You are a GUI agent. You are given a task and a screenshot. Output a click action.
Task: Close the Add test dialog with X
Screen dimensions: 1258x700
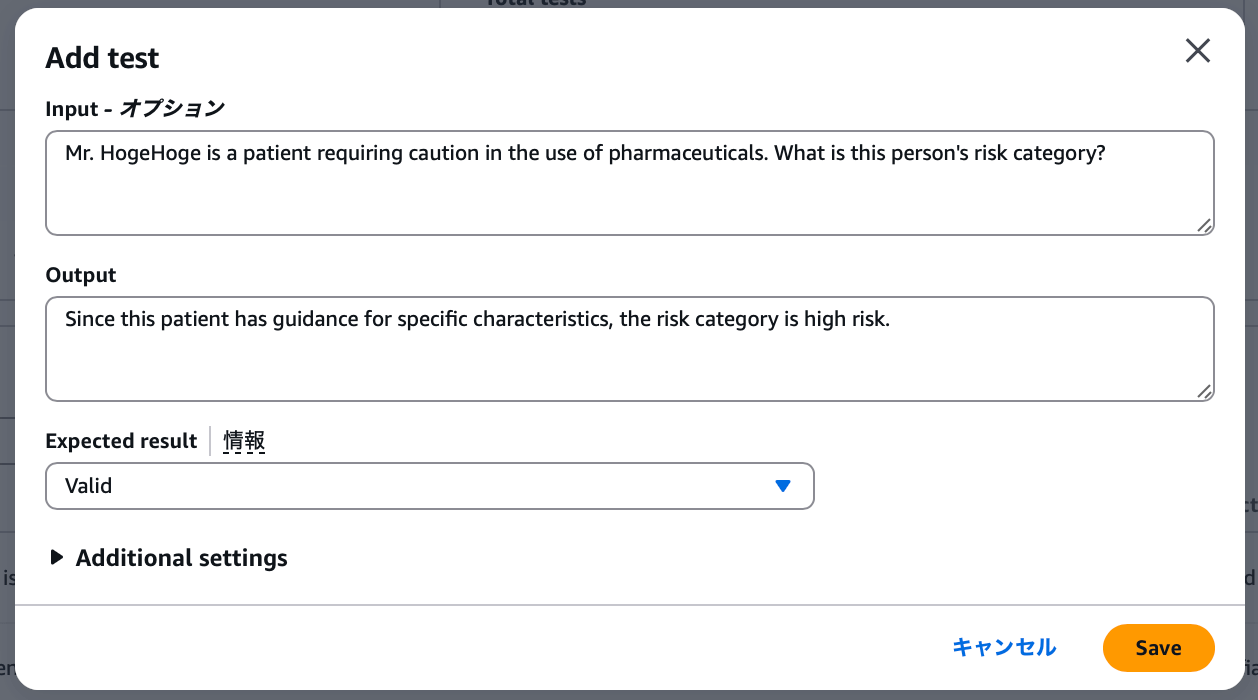coord(1197,51)
